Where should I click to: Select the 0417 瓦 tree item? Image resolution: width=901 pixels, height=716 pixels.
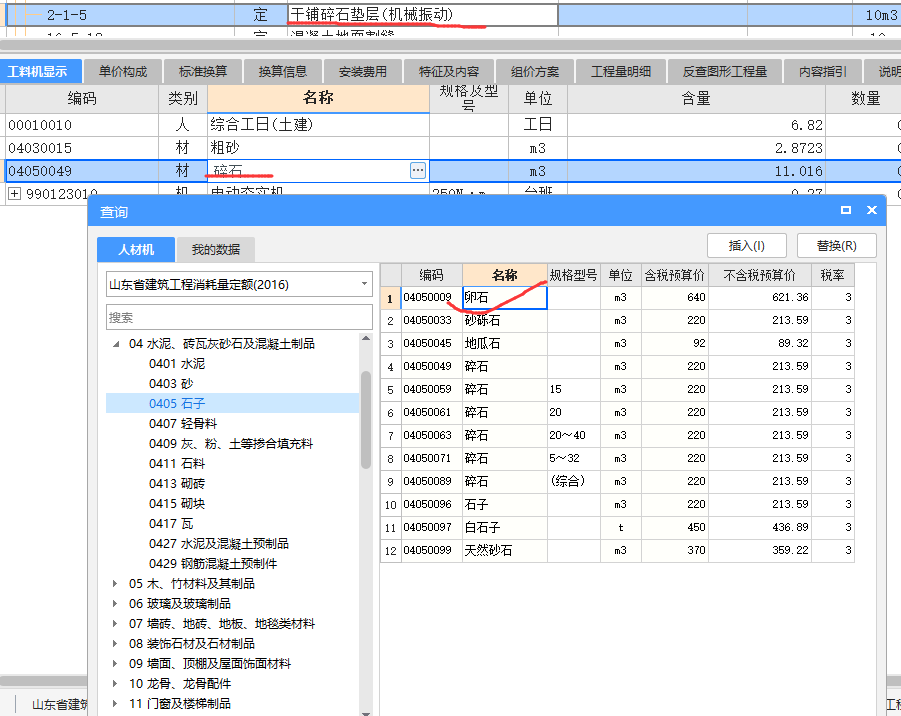(x=171, y=523)
